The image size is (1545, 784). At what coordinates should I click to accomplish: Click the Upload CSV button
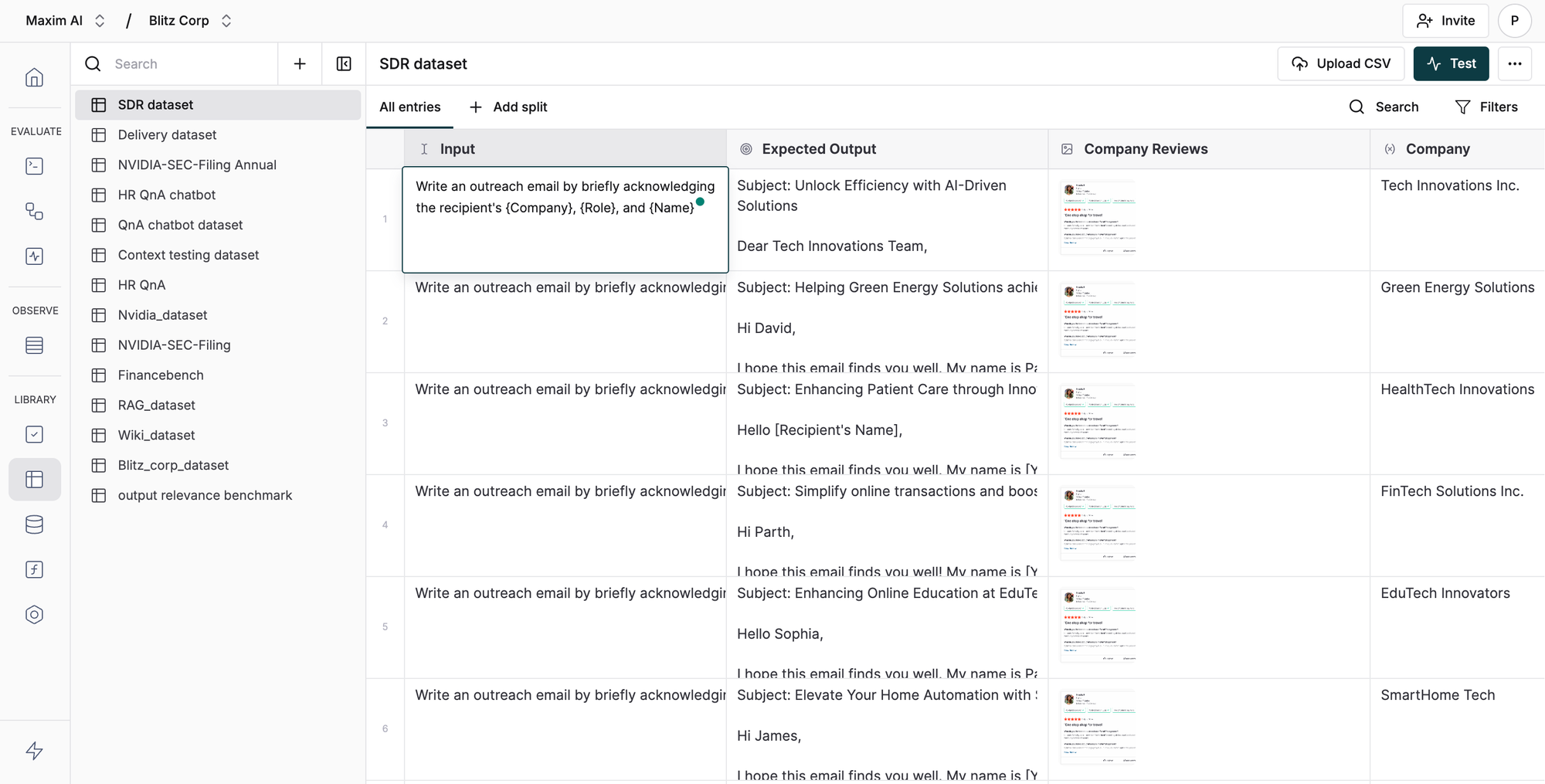point(1340,63)
